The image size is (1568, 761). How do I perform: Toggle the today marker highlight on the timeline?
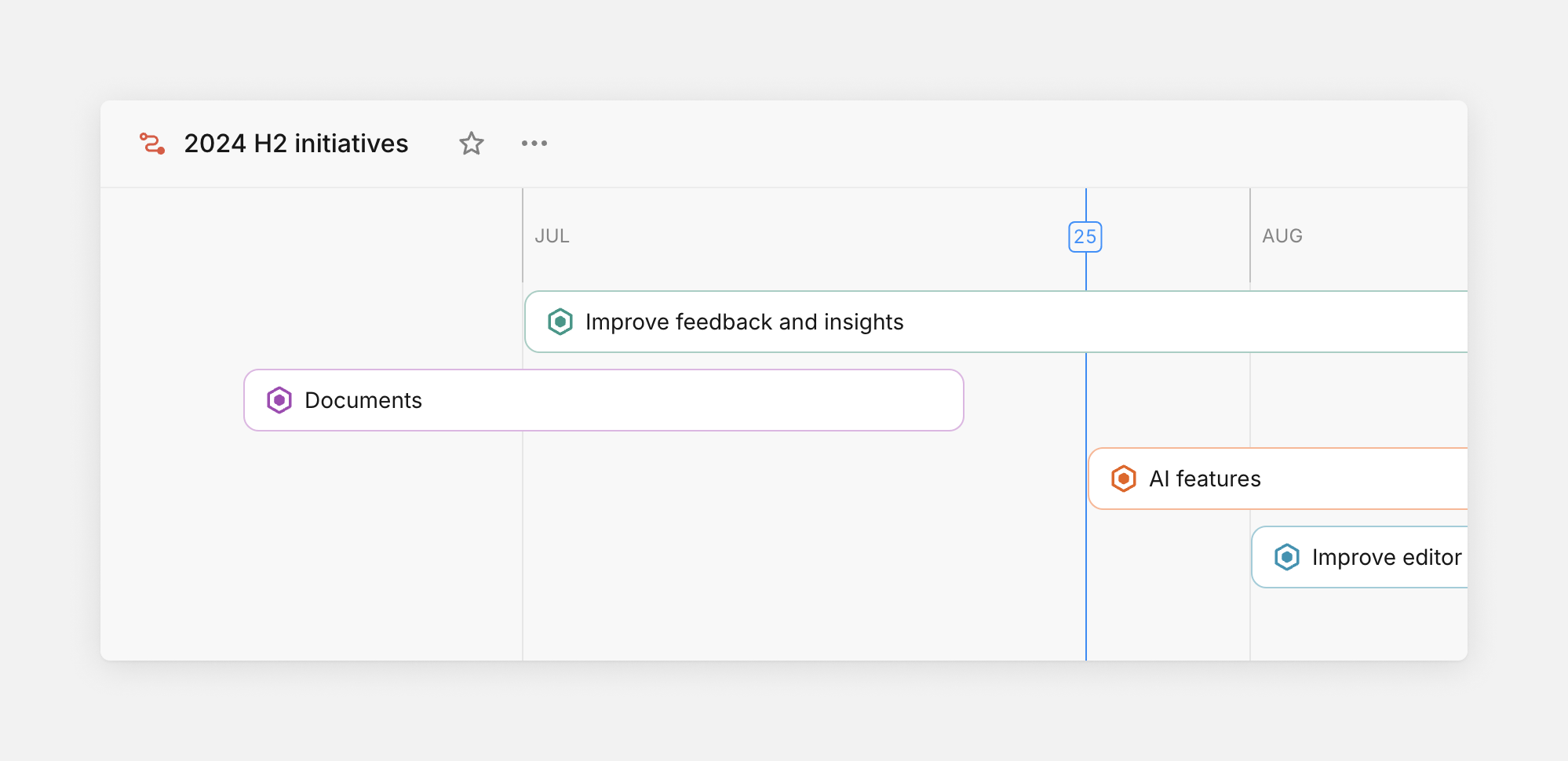pyautogui.click(x=1085, y=236)
